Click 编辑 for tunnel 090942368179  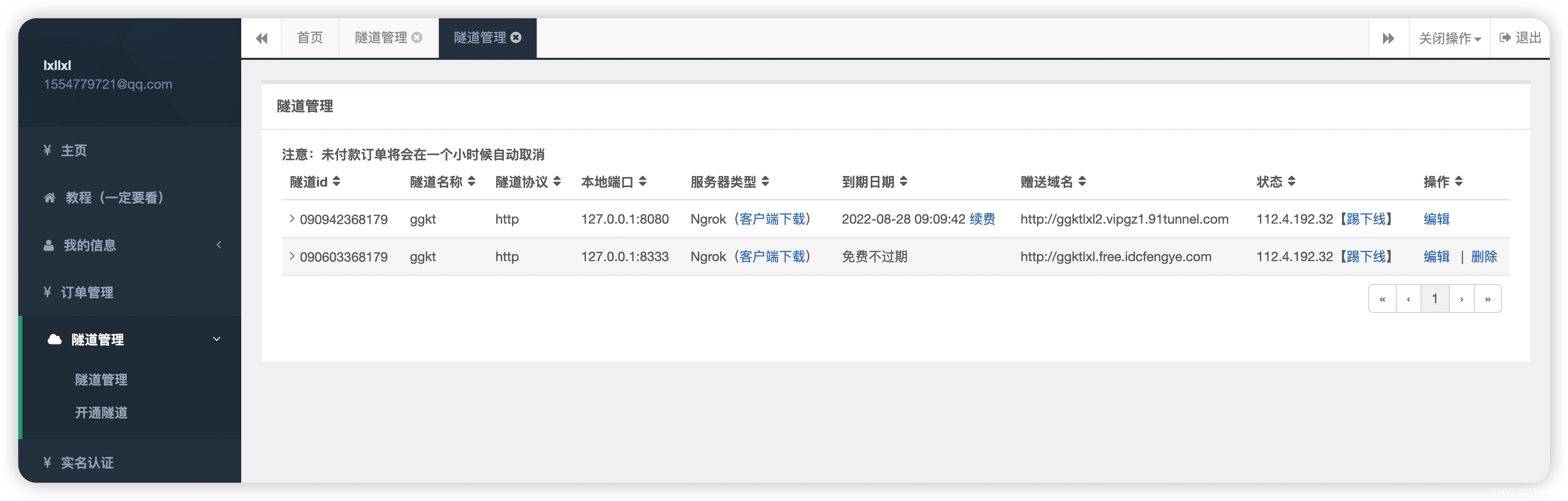pos(1436,219)
